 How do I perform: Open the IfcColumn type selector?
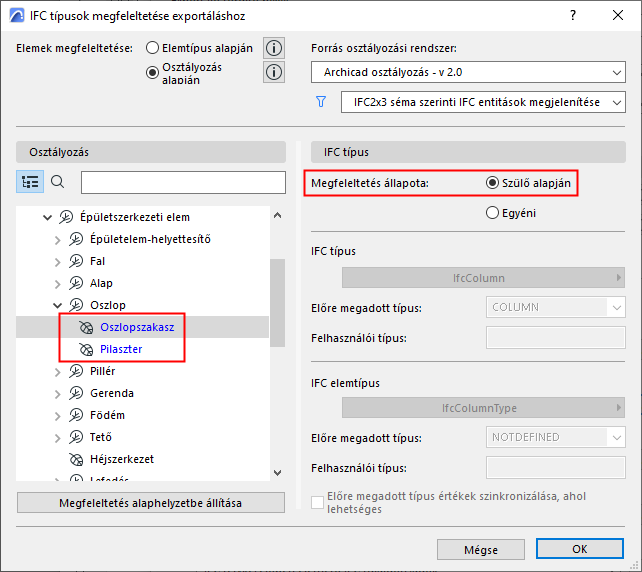484,278
